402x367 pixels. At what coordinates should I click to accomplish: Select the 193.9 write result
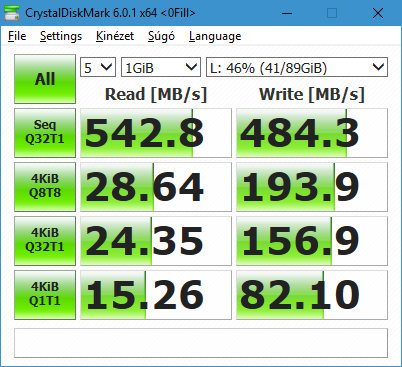coord(312,187)
